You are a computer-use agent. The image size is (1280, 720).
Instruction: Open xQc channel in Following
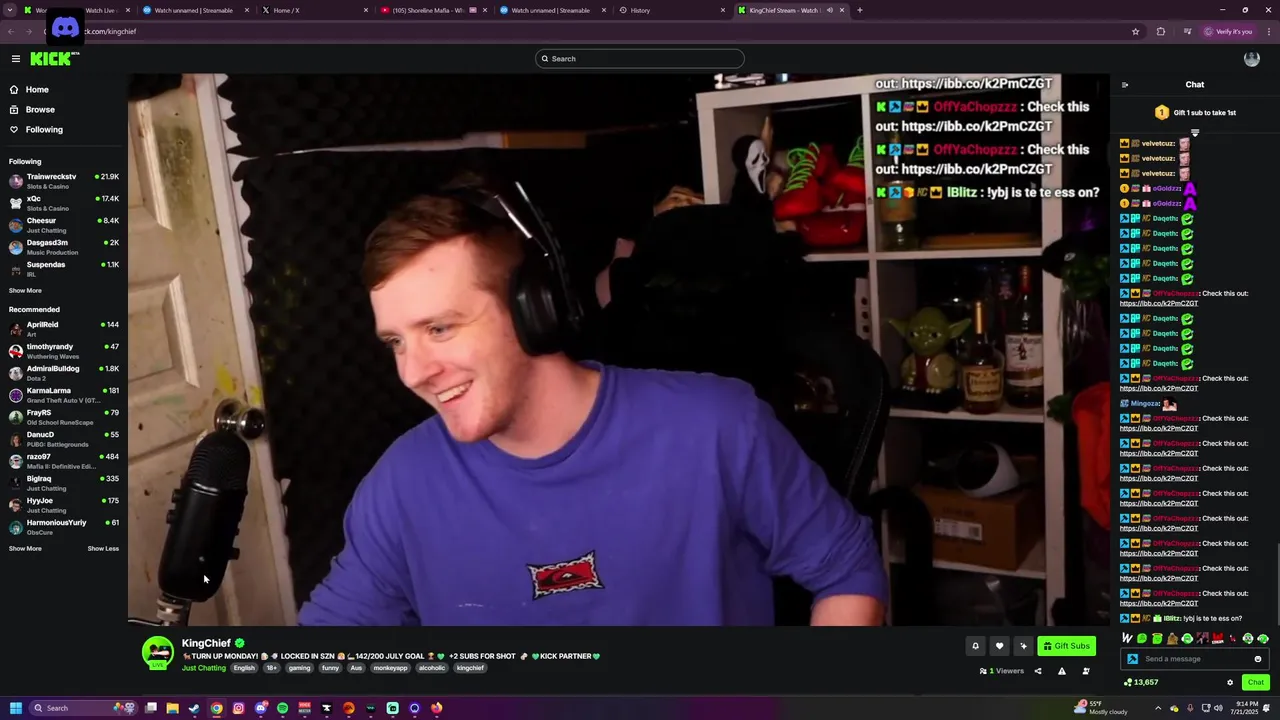64,203
